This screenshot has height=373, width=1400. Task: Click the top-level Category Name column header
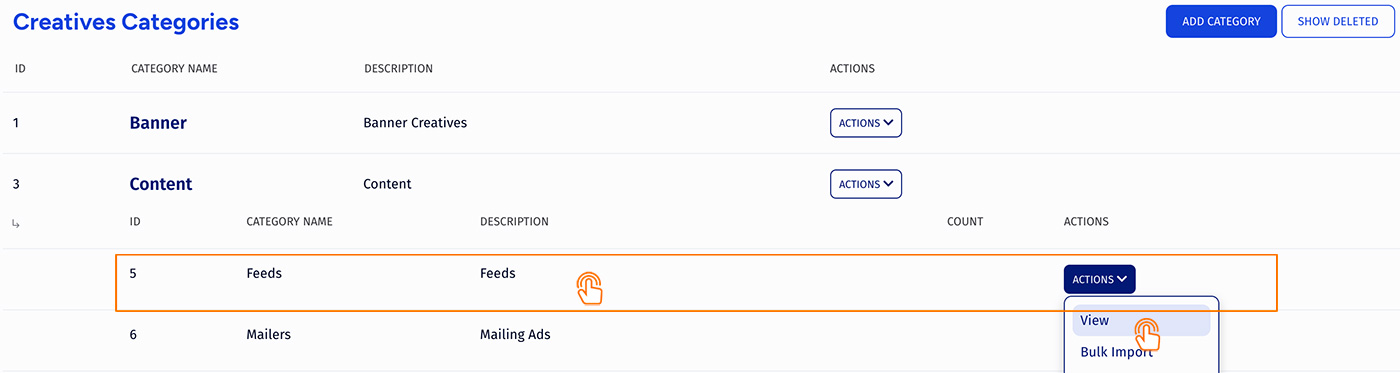point(174,69)
